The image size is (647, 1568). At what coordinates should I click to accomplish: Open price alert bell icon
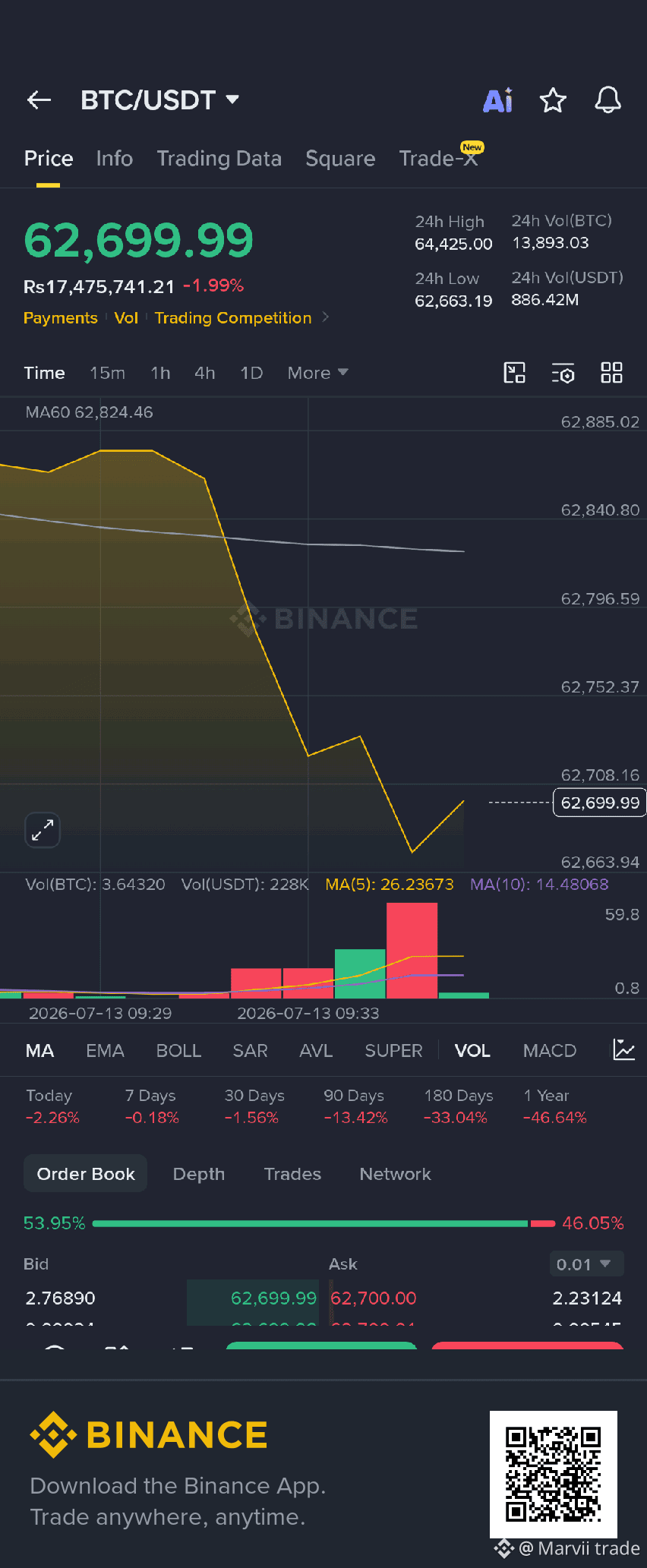coord(608,99)
